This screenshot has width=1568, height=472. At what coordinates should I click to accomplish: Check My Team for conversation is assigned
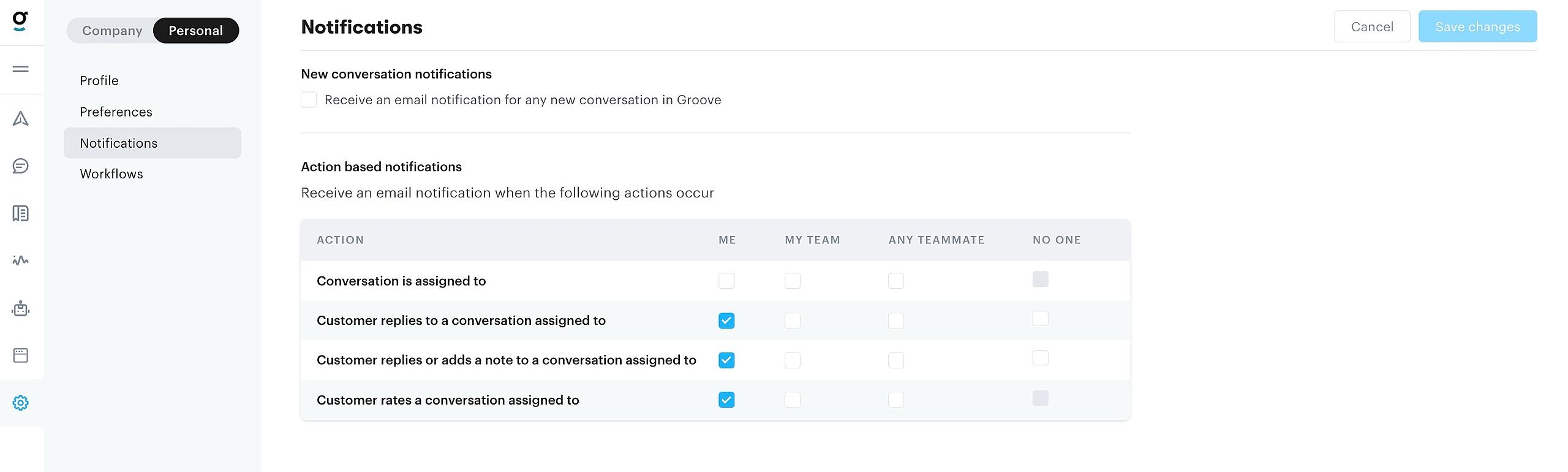click(792, 281)
